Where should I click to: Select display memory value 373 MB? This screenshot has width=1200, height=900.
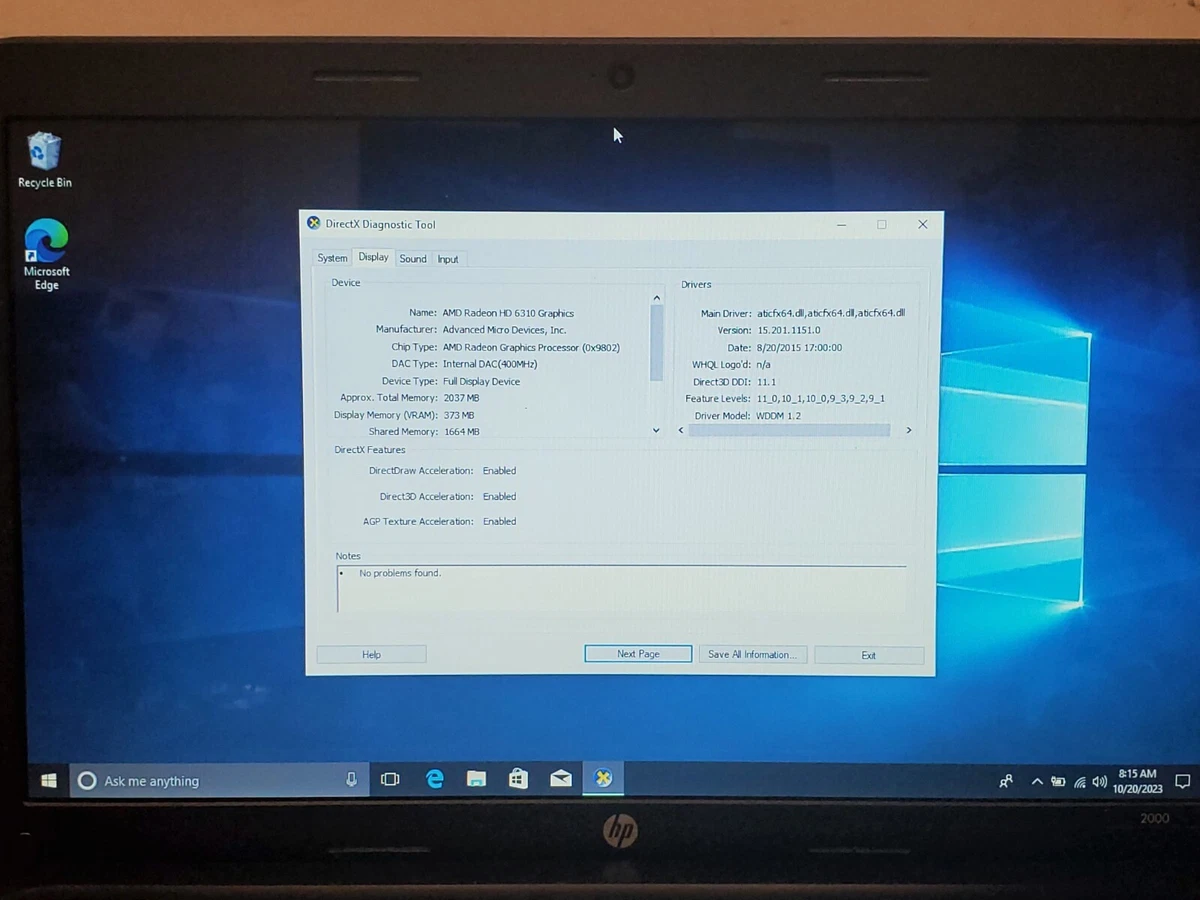tap(459, 415)
